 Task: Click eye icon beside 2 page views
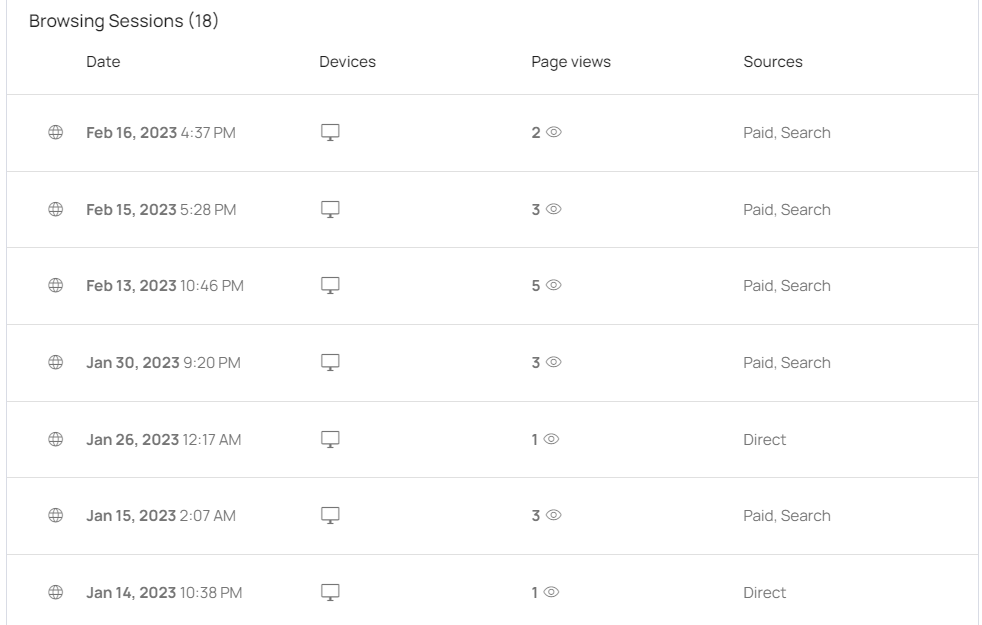click(554, 133)
